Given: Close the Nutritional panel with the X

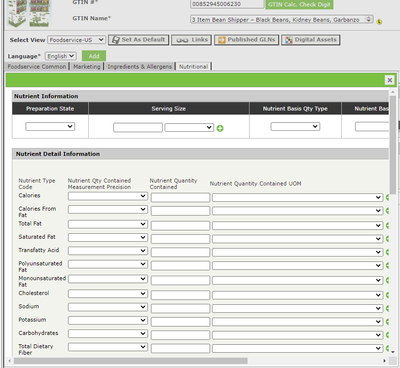Looking at the screenshot, I should click(389, 80).
